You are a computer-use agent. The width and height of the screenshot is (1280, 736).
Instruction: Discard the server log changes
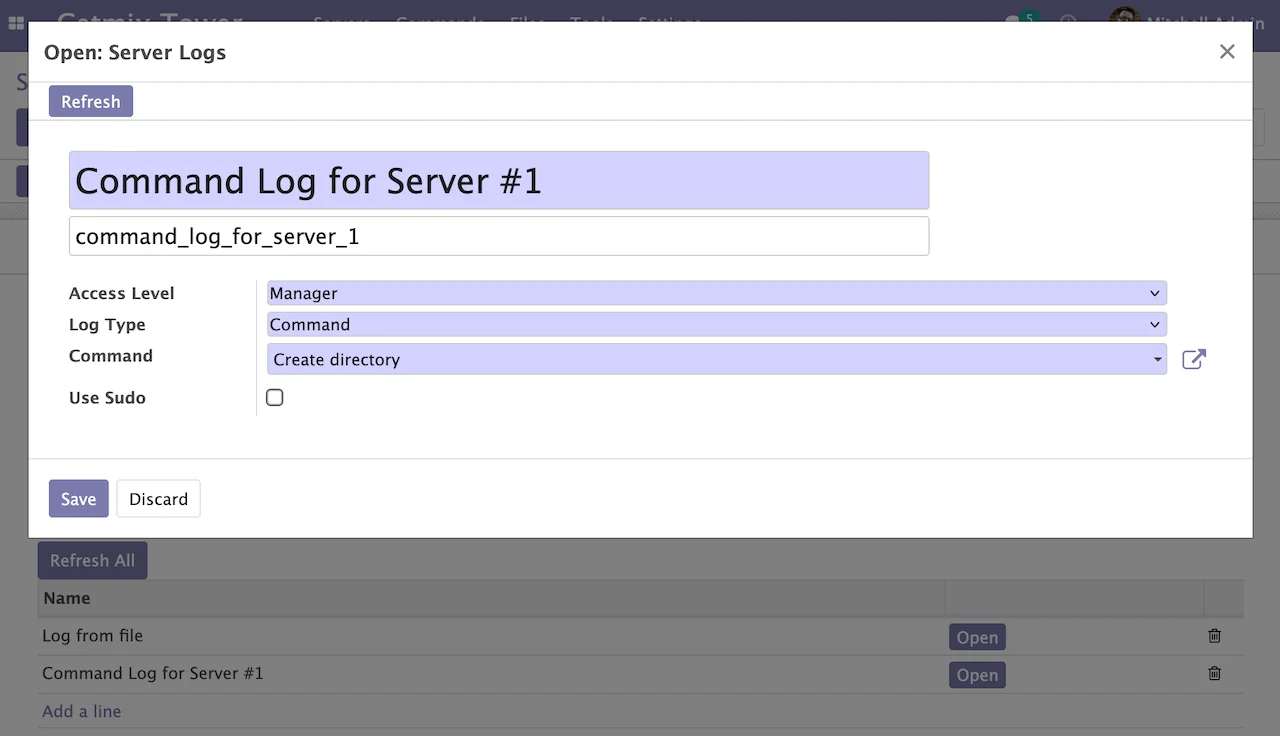158,498
